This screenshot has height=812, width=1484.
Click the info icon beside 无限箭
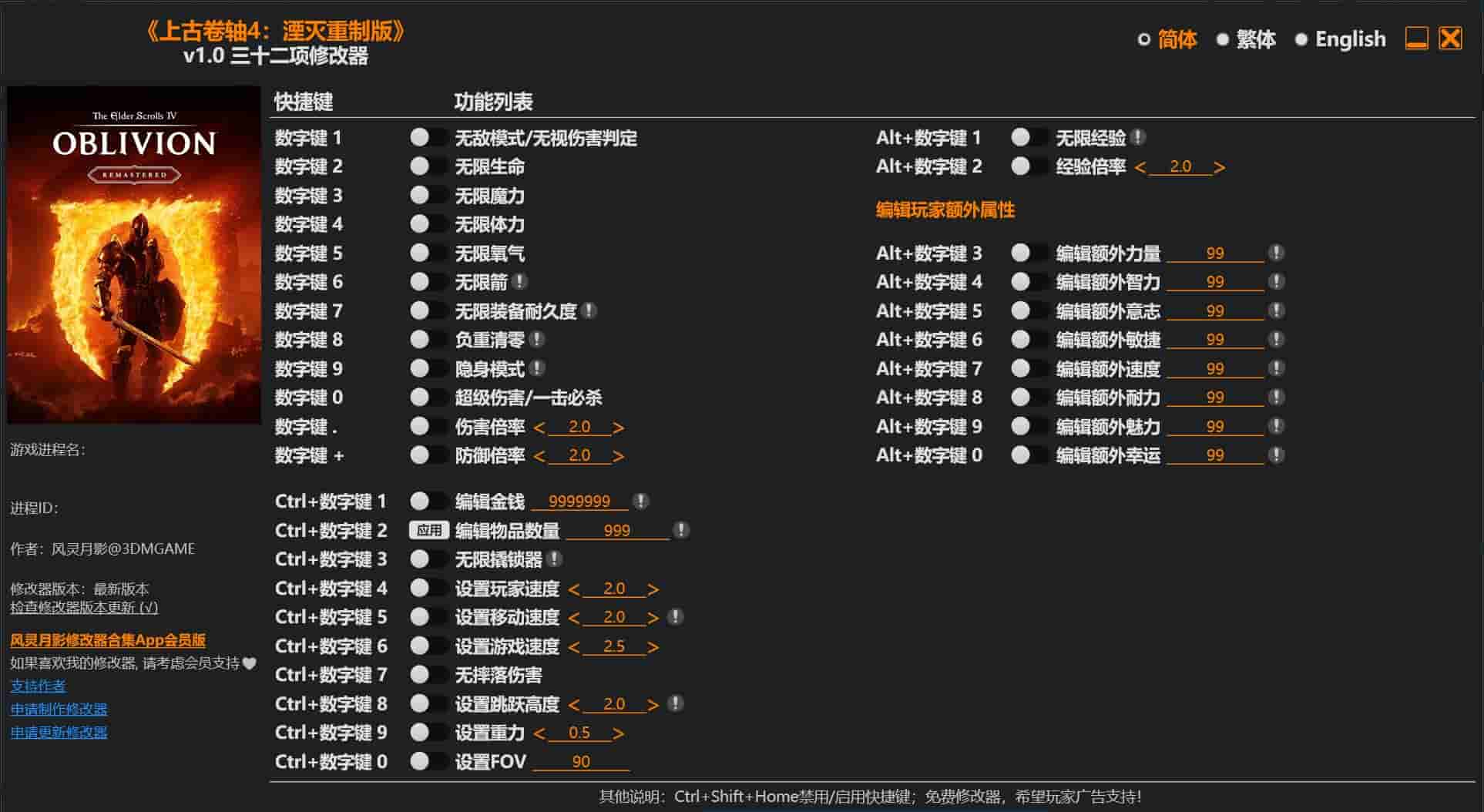coord(520,282)
